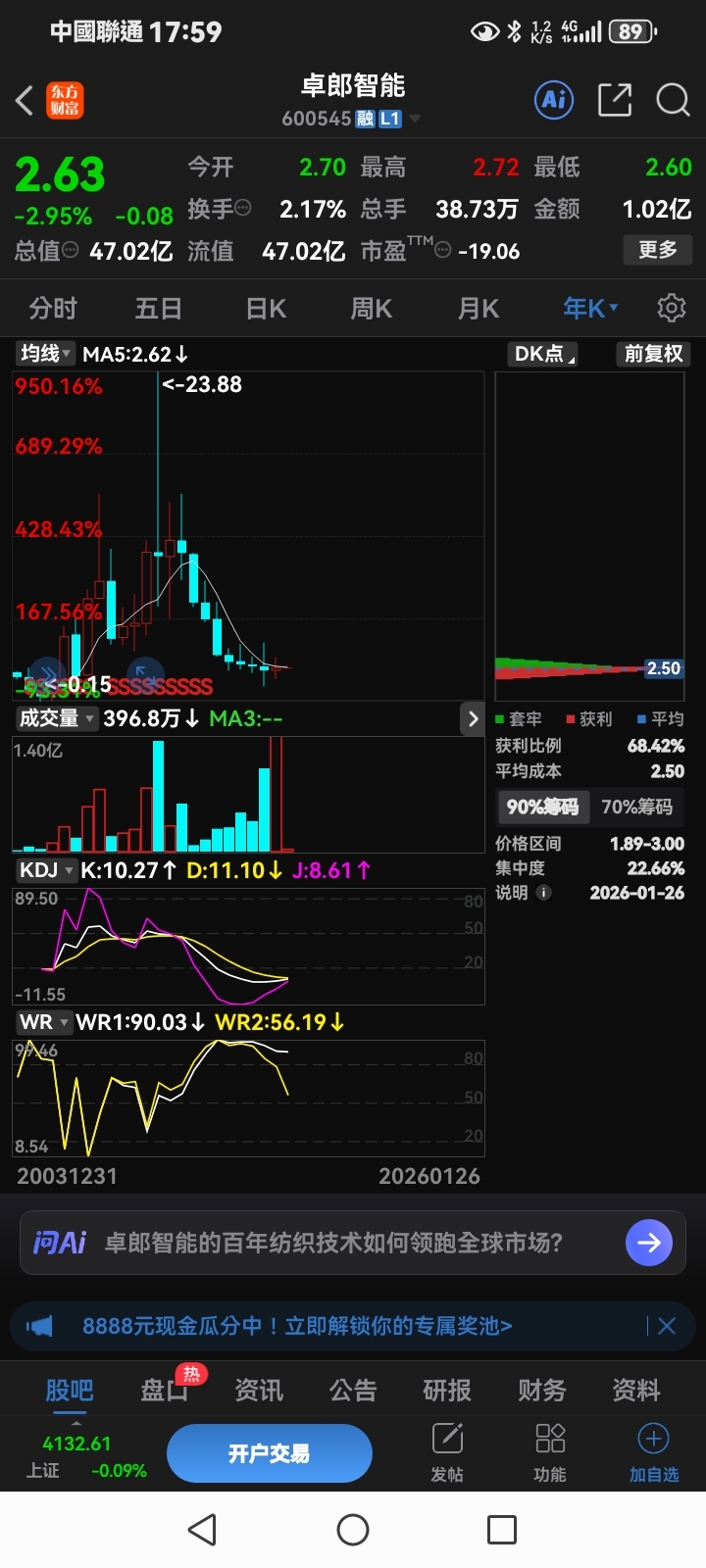Viewport: 706px width, 1568px height.
Task: Open 资料 tab
Action: click(x=636, y=1390)
